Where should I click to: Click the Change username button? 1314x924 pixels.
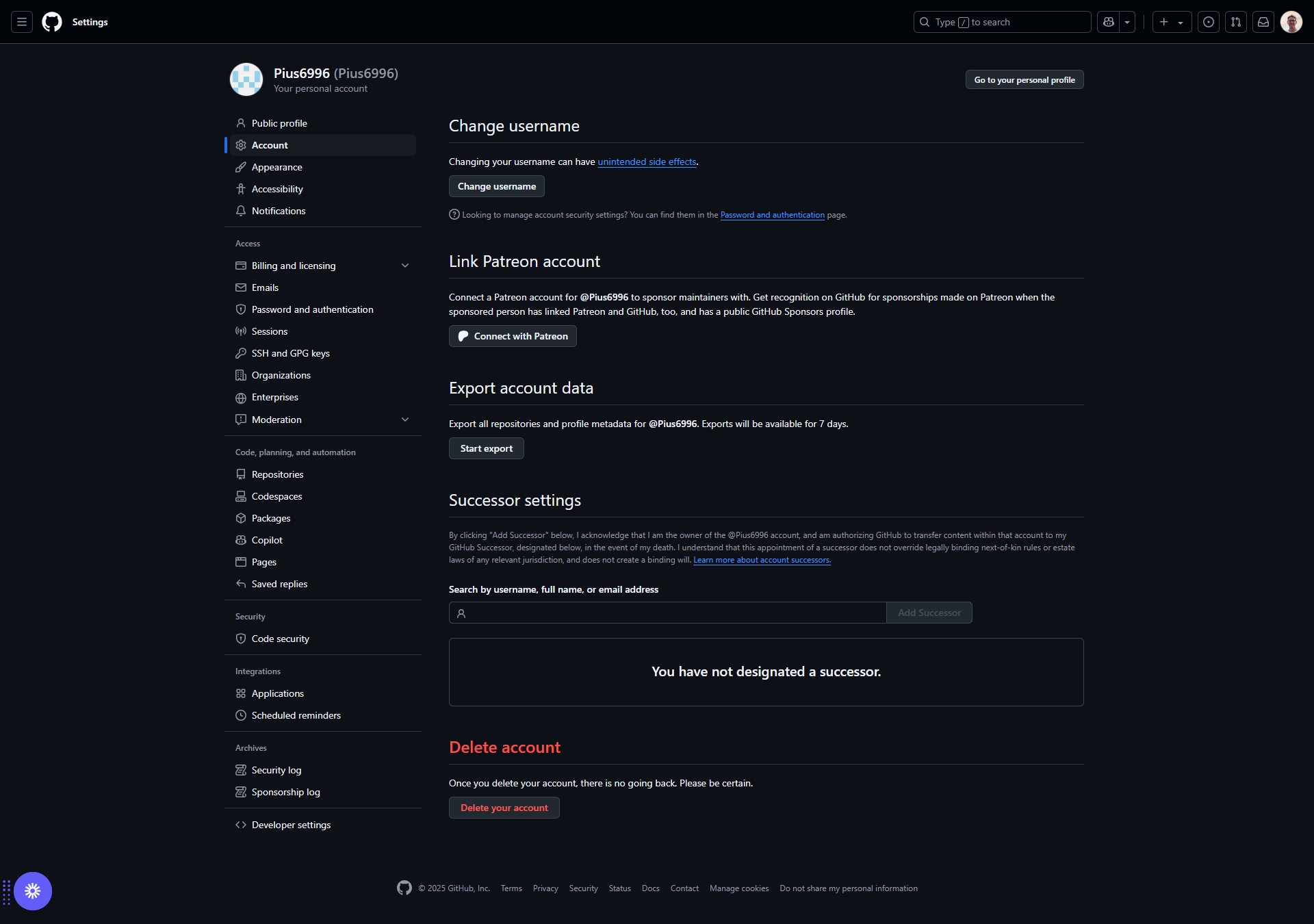(497, 186)
